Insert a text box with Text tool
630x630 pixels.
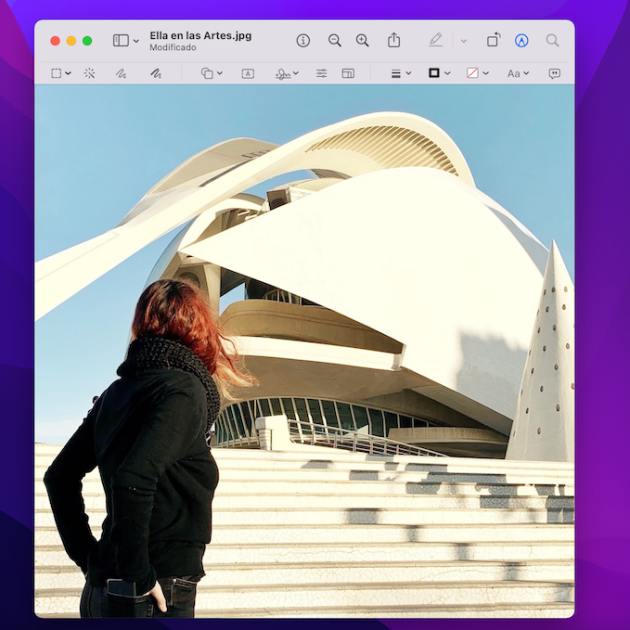[x=248, y=73]
